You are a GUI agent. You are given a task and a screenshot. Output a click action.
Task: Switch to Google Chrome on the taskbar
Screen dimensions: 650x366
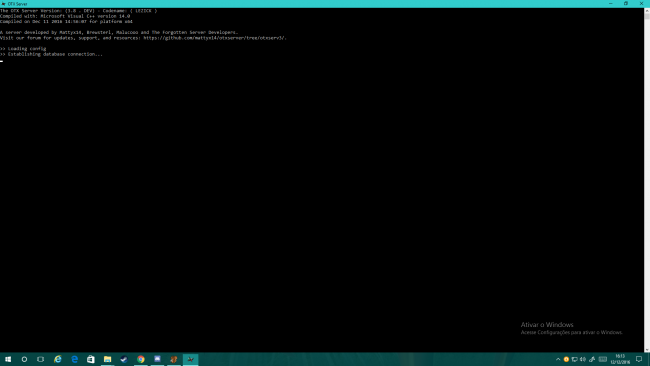pos(141,359)
